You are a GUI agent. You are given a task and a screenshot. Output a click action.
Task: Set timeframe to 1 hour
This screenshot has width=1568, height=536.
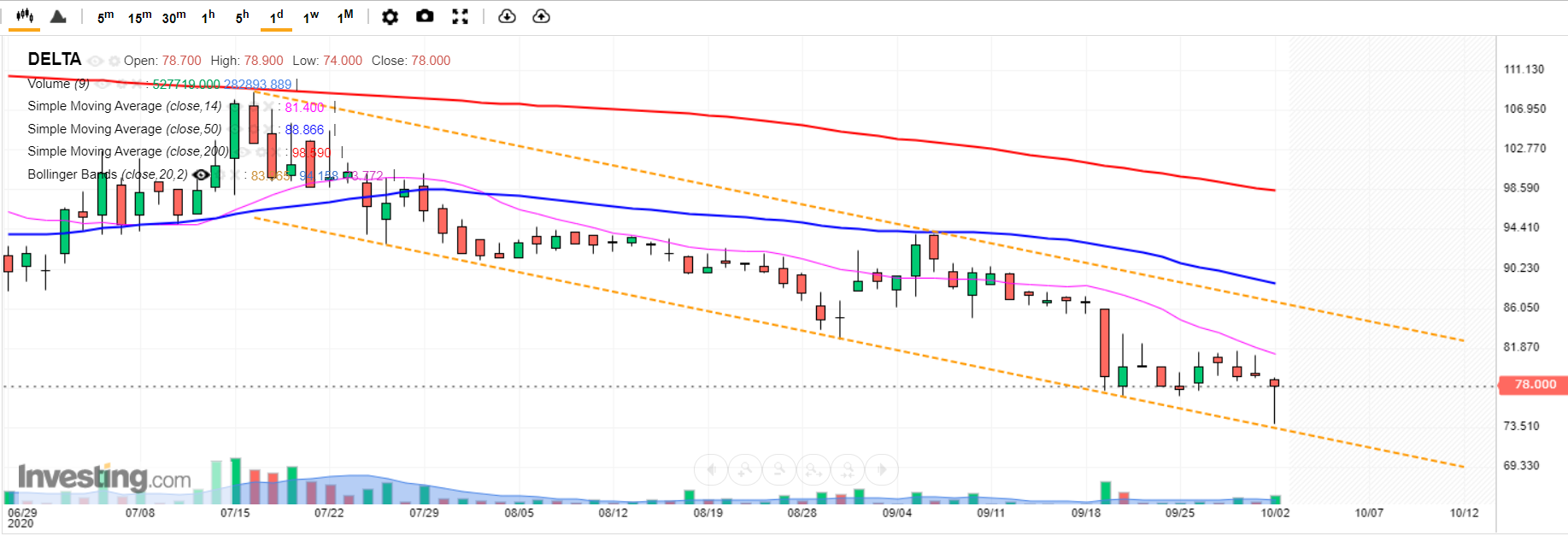pyautogui.click(x=208, y=17)
